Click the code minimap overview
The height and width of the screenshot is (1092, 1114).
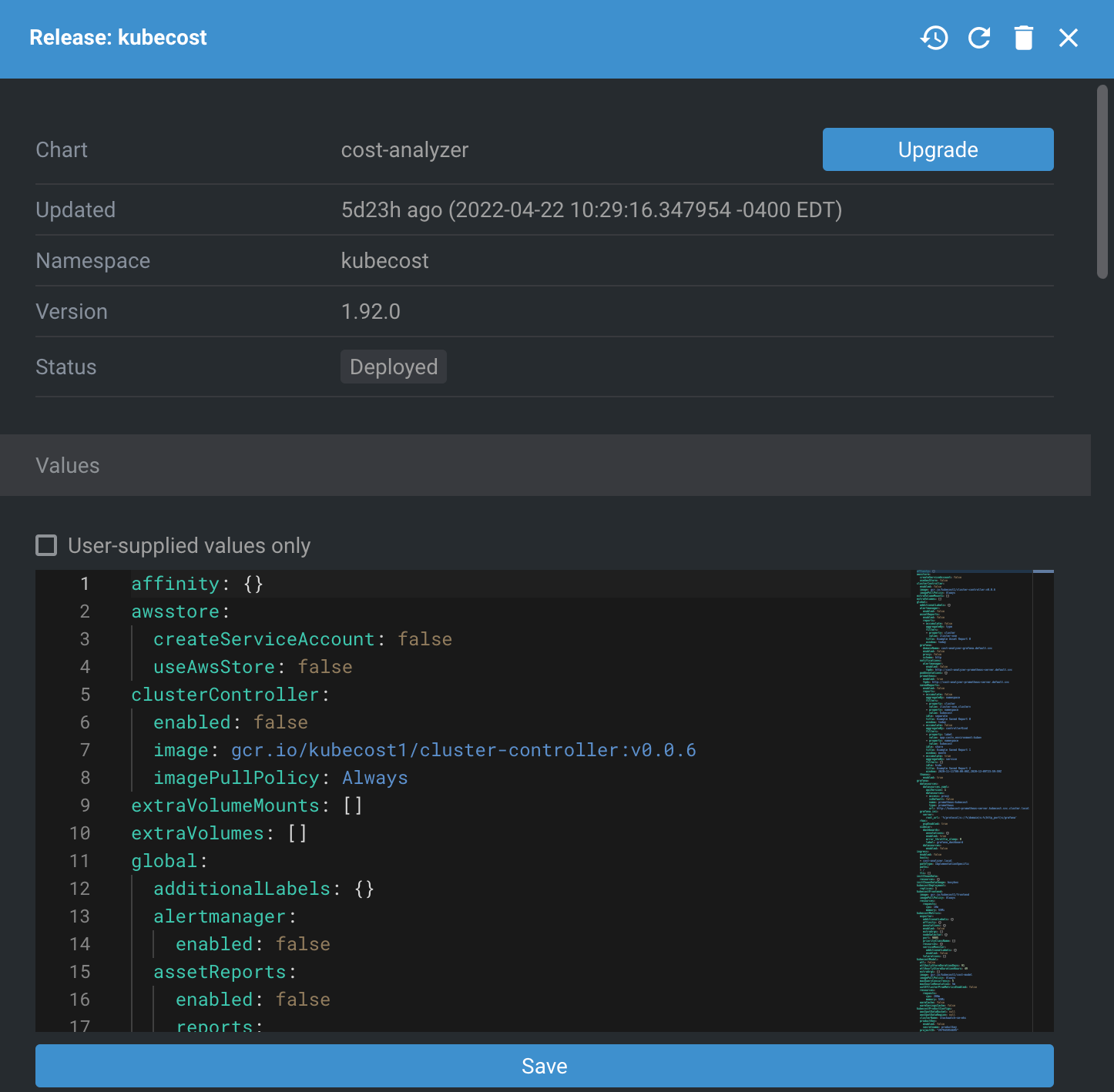(973, 801)
